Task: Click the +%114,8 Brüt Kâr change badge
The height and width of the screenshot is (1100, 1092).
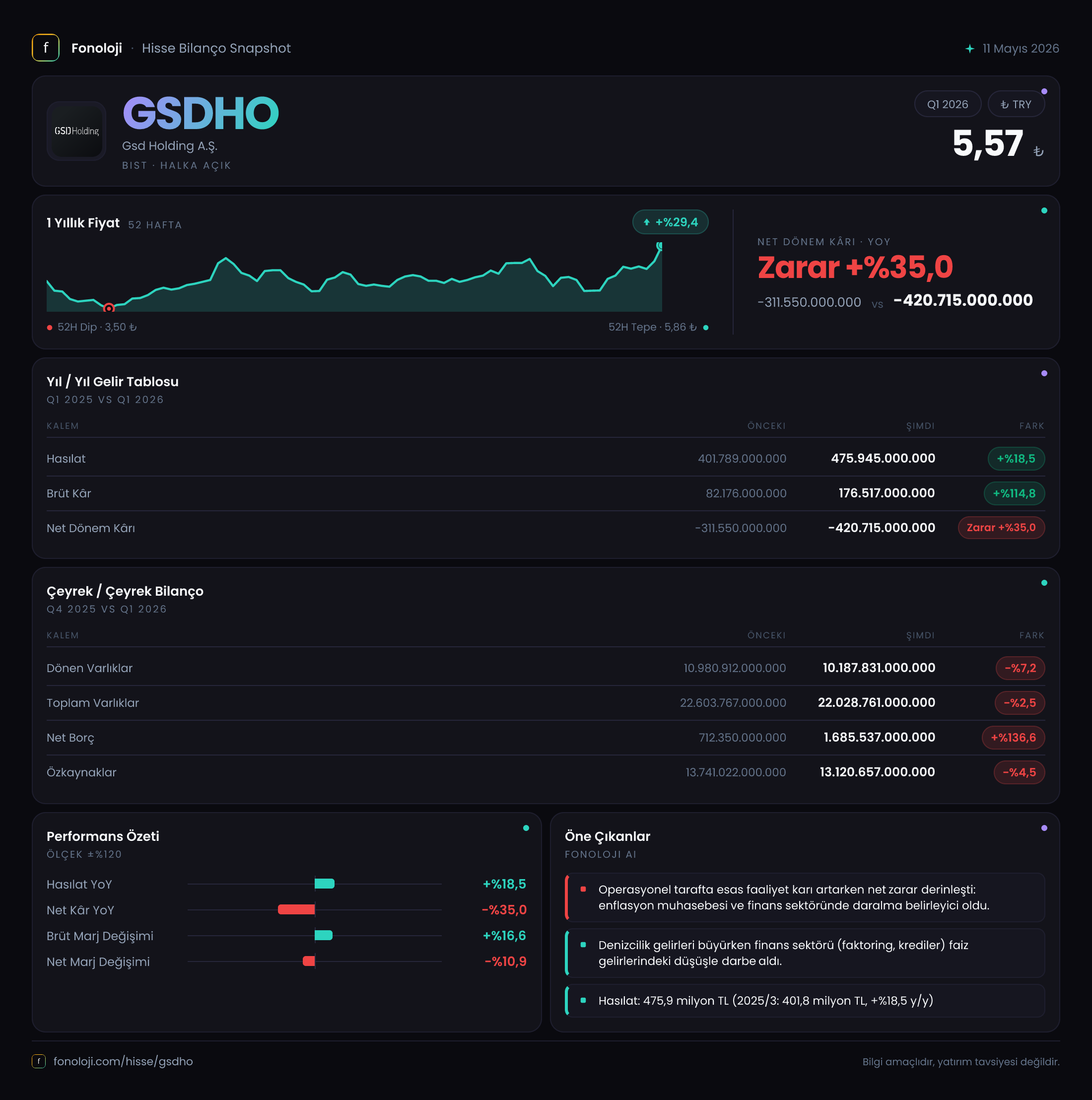Action: point(1014,493)
